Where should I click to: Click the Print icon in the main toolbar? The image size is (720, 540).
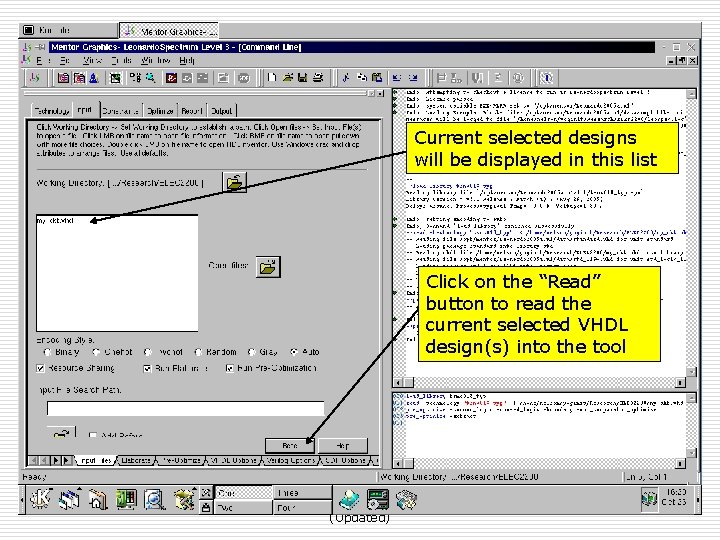click(x=318, y=78)
